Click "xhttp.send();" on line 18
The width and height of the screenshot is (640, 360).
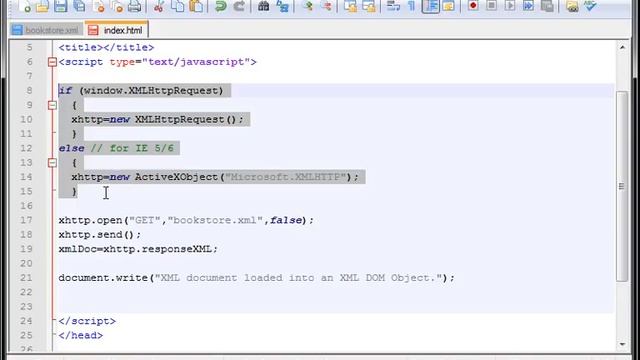pyautogui.click(x=100, y=235)
